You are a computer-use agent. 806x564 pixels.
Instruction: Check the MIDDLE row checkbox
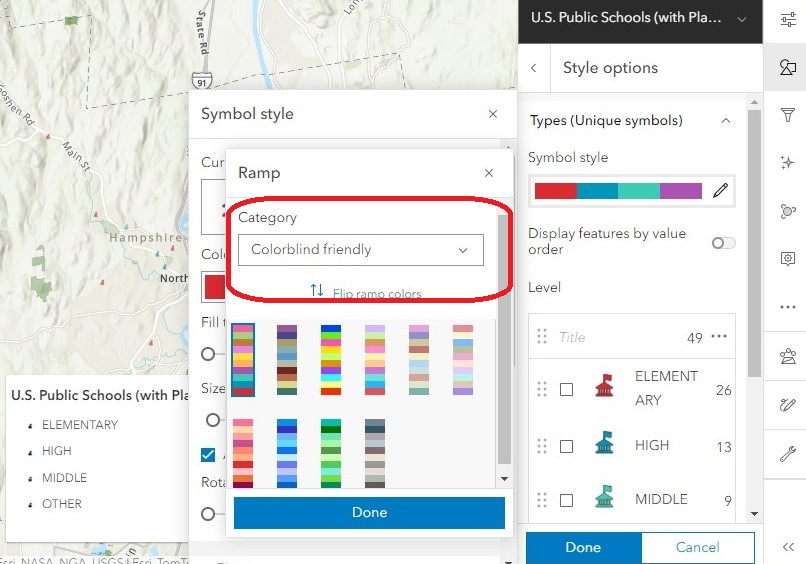[566, 500]
